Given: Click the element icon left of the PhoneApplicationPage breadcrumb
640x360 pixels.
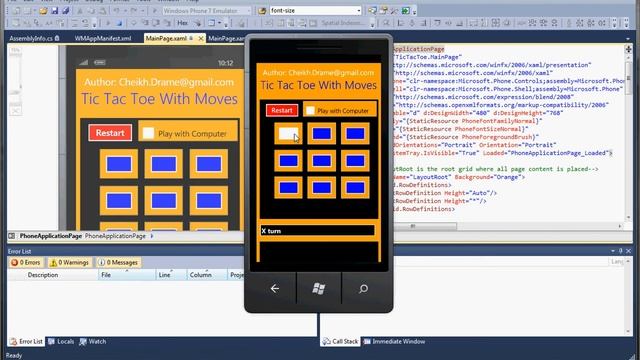Looking at the screenshot, I should (11, 236).
